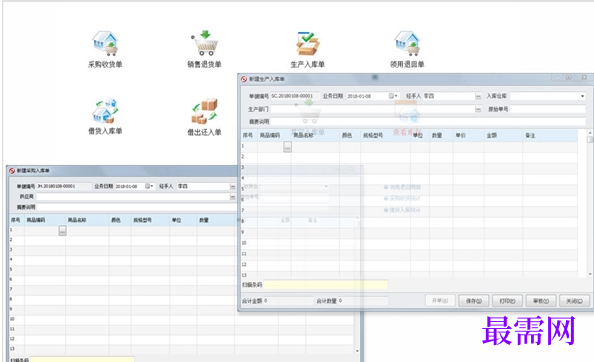Click the 合计数量 total field
The image size is (594, 362).
point(363,301)
